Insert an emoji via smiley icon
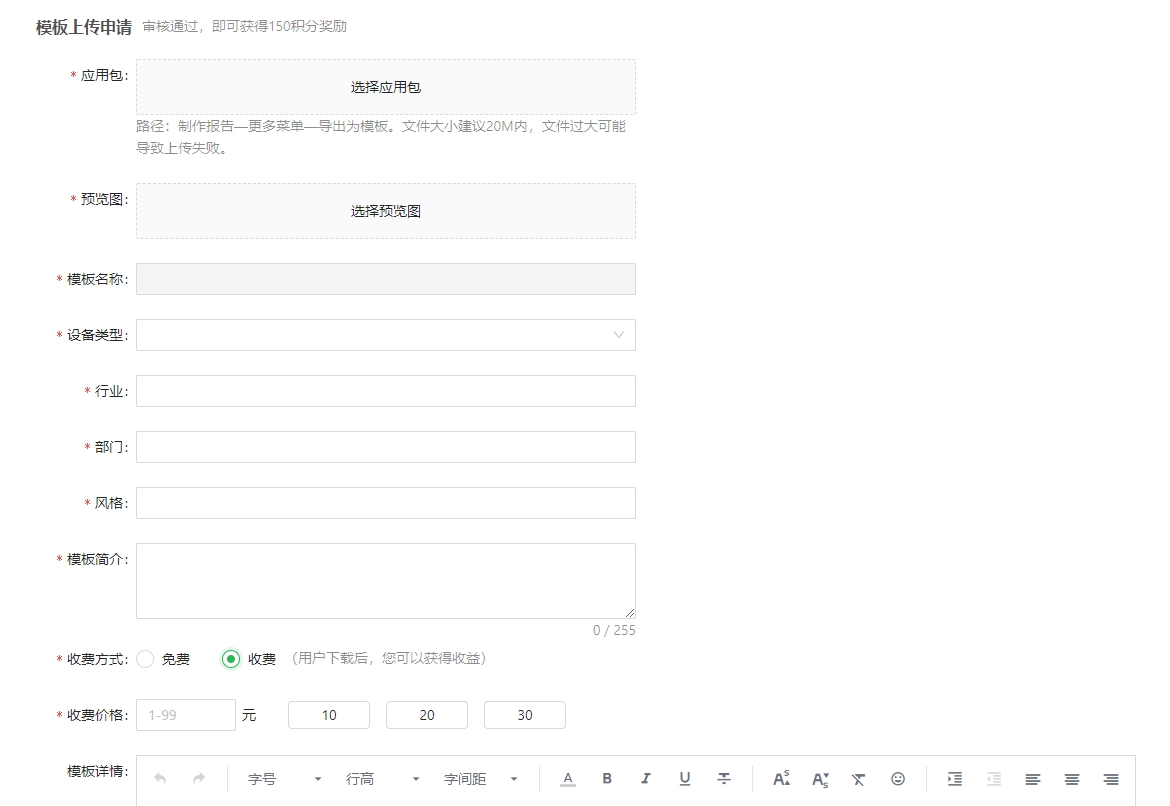 point(898,779)
